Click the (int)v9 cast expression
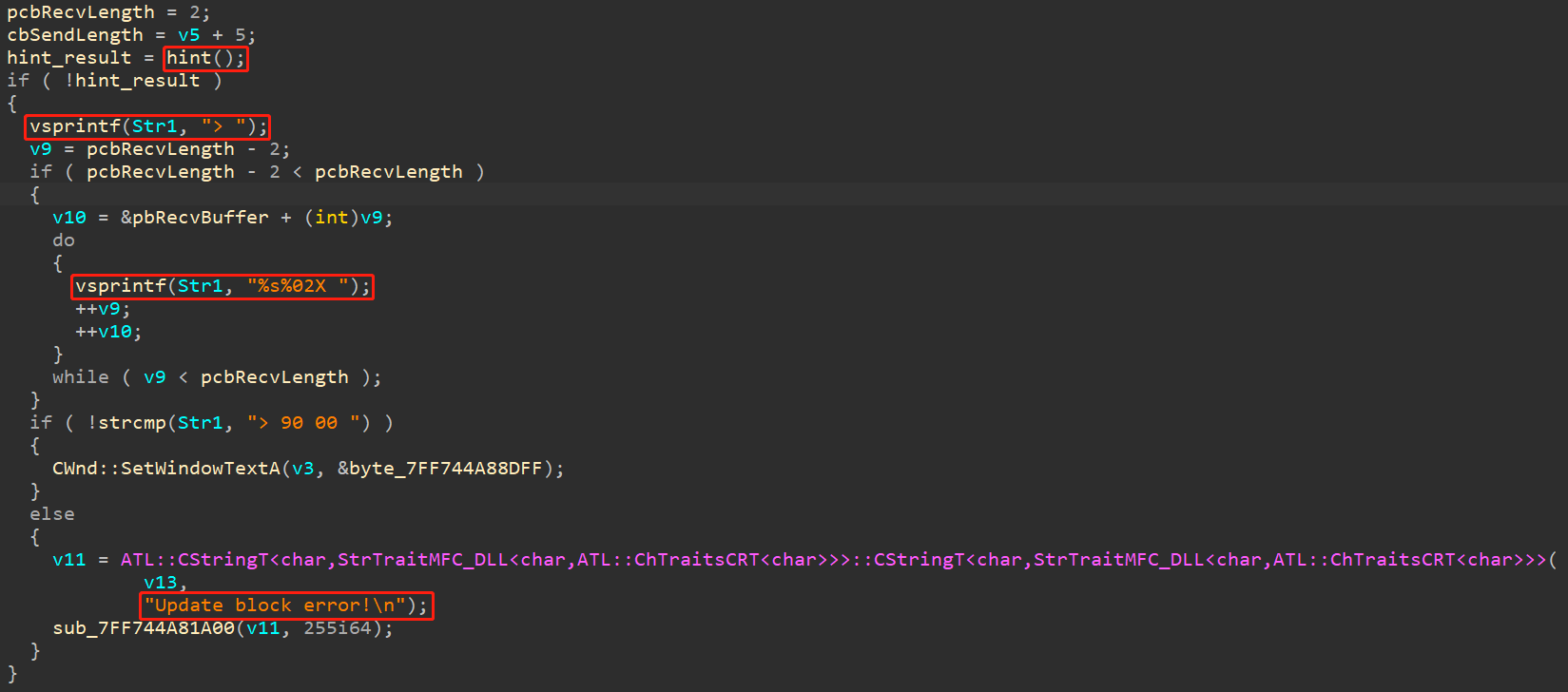1568x692 pixels. 343,218
